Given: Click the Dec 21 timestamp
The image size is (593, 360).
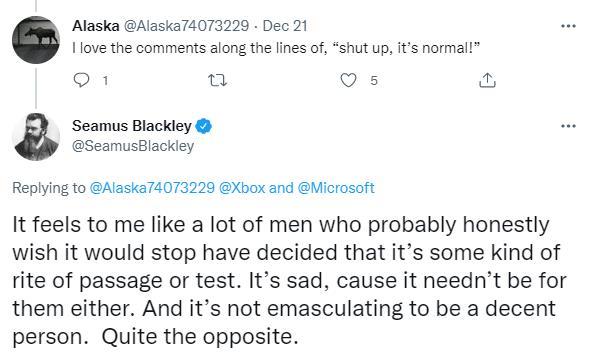Looking at the screenshot, I should (x=285, y=26).
